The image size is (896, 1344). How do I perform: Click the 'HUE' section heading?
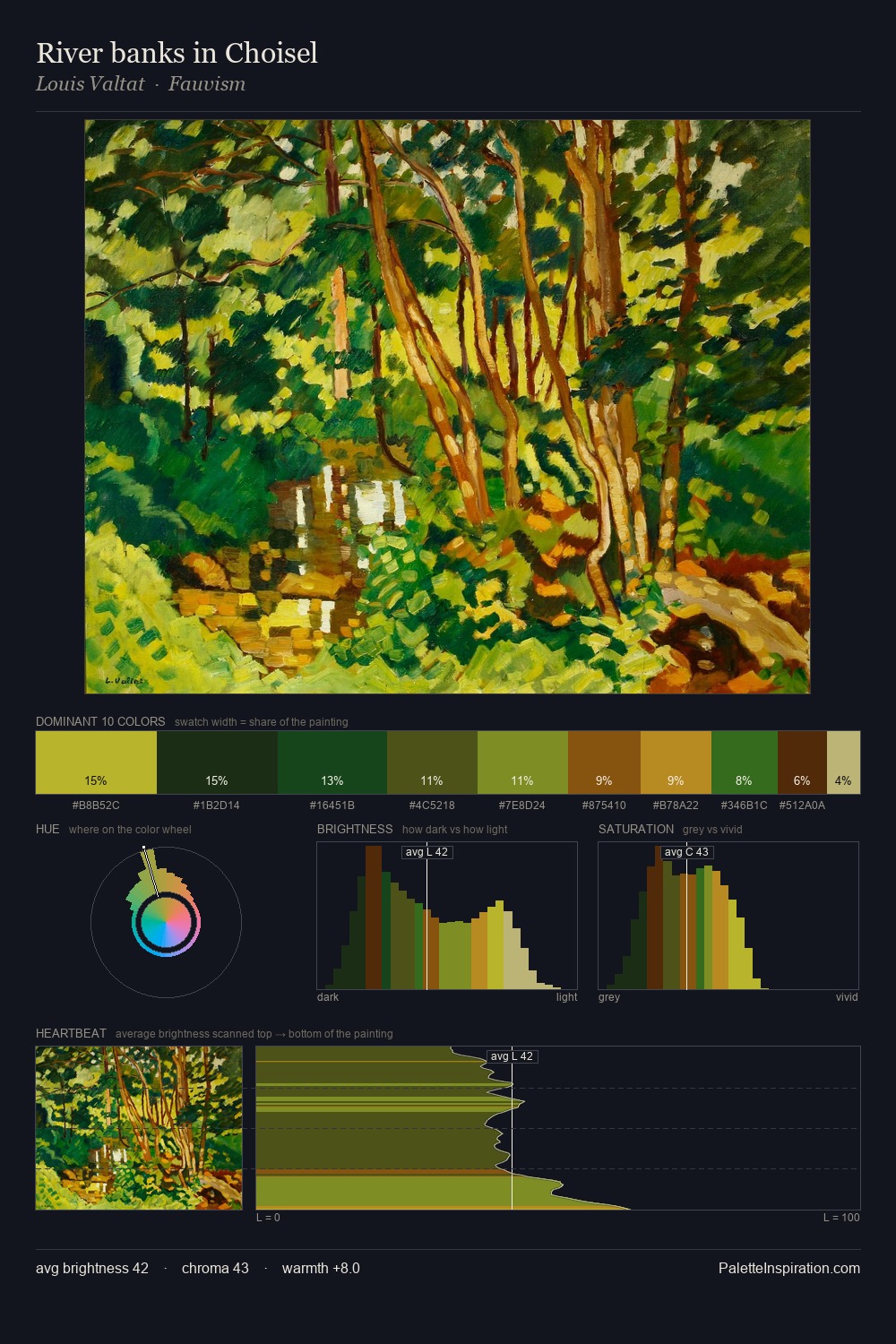[x=47, y=829]
